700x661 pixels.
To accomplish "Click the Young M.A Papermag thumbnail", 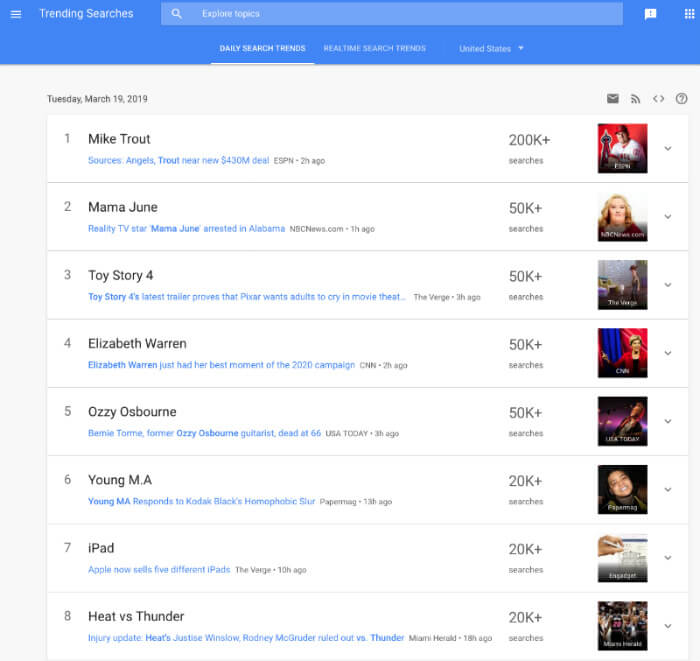I will pyautogui.click(x=623, y=490).
